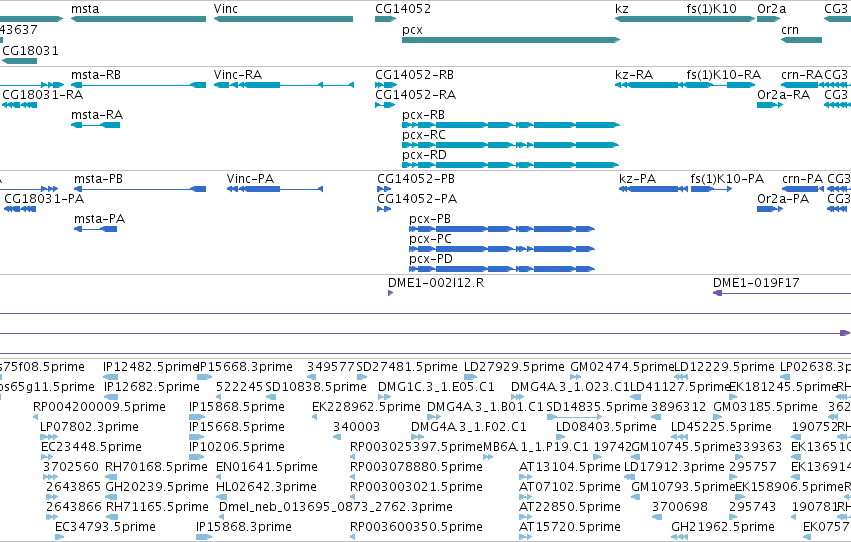Click the Or2a-RA transcript
This screenshot has width=851, height=542.
(x=770, y=105)
